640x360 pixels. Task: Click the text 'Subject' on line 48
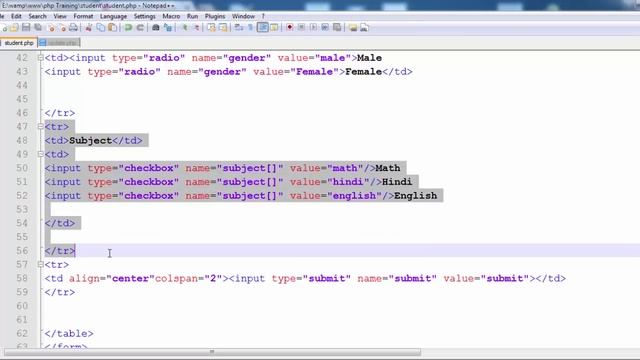(91, 141)
